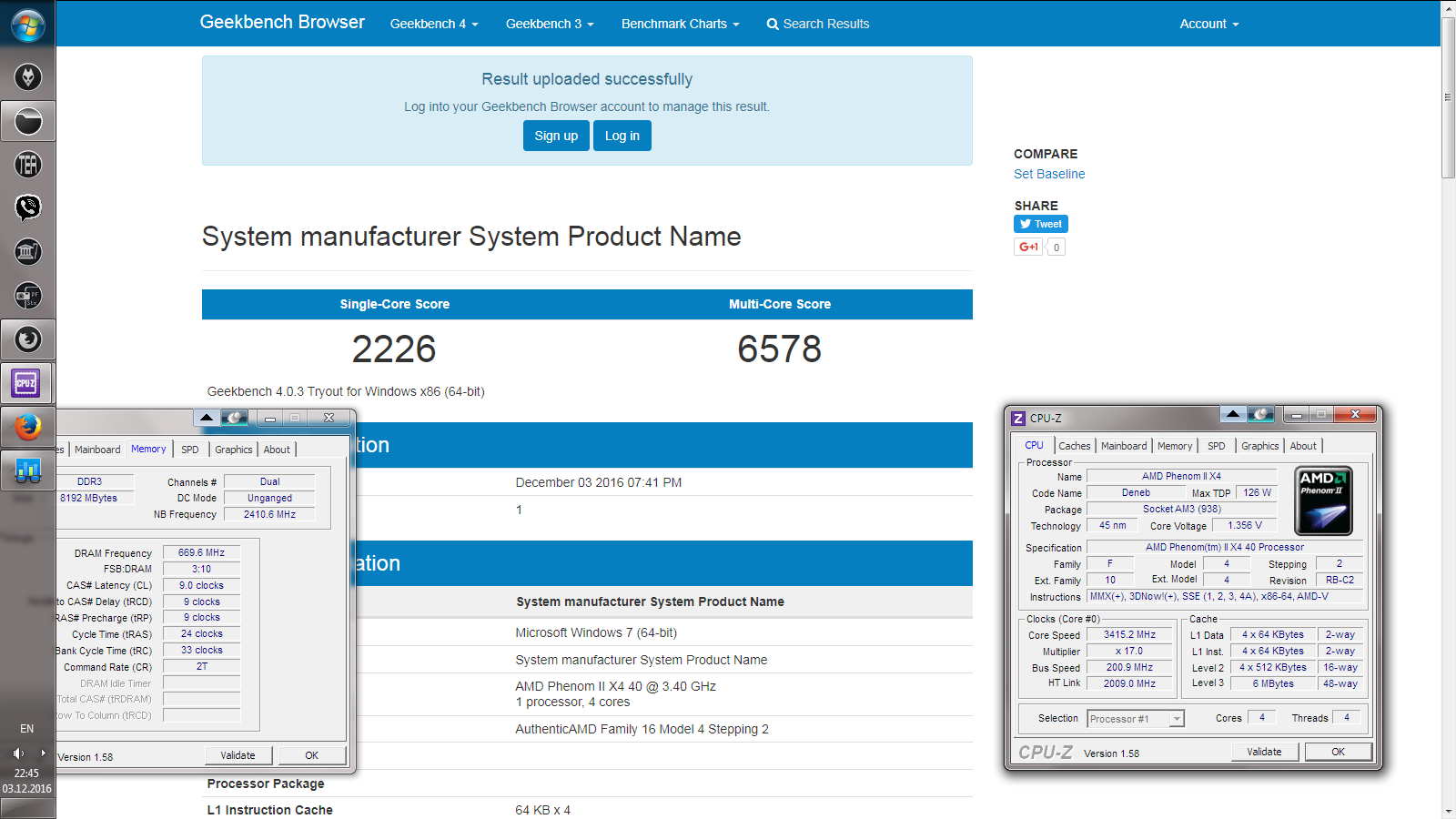Expand the Geekbench 4 dropdown menu

434,24
